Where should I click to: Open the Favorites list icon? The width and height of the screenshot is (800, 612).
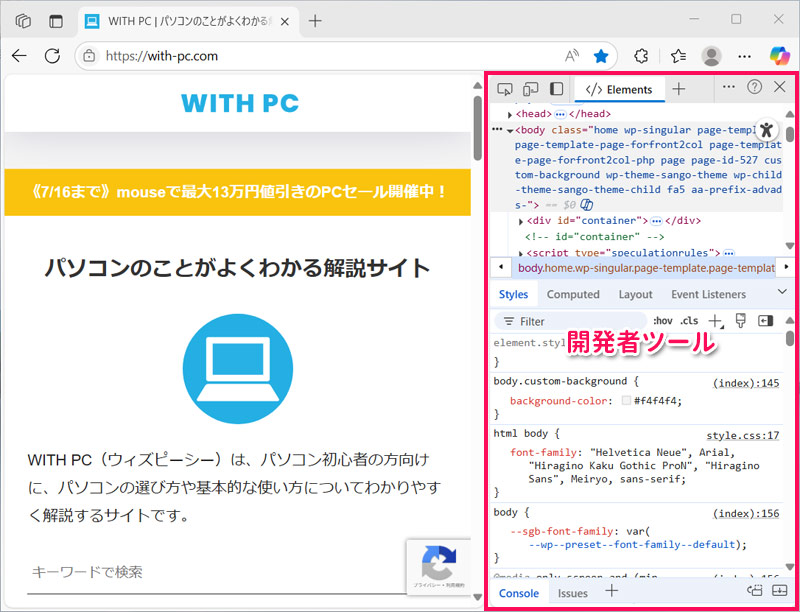point(678,56)
